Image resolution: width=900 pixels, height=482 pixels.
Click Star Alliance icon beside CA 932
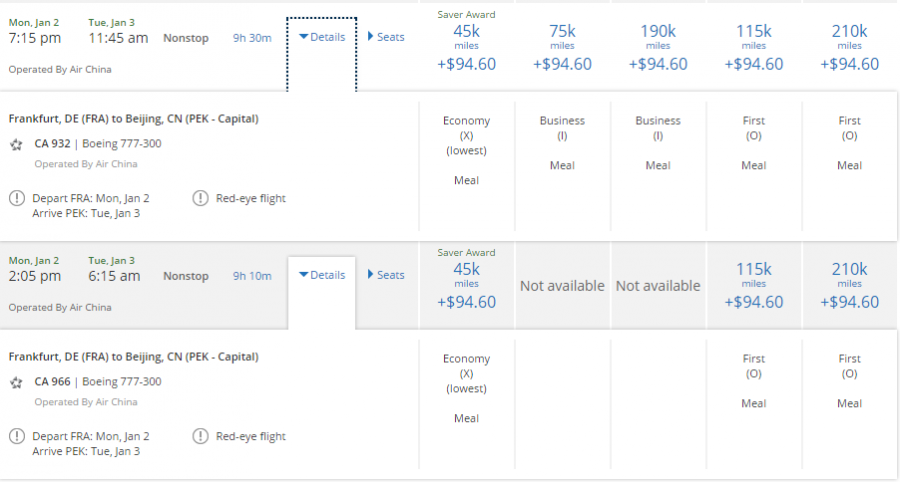[x=16, y=144]
